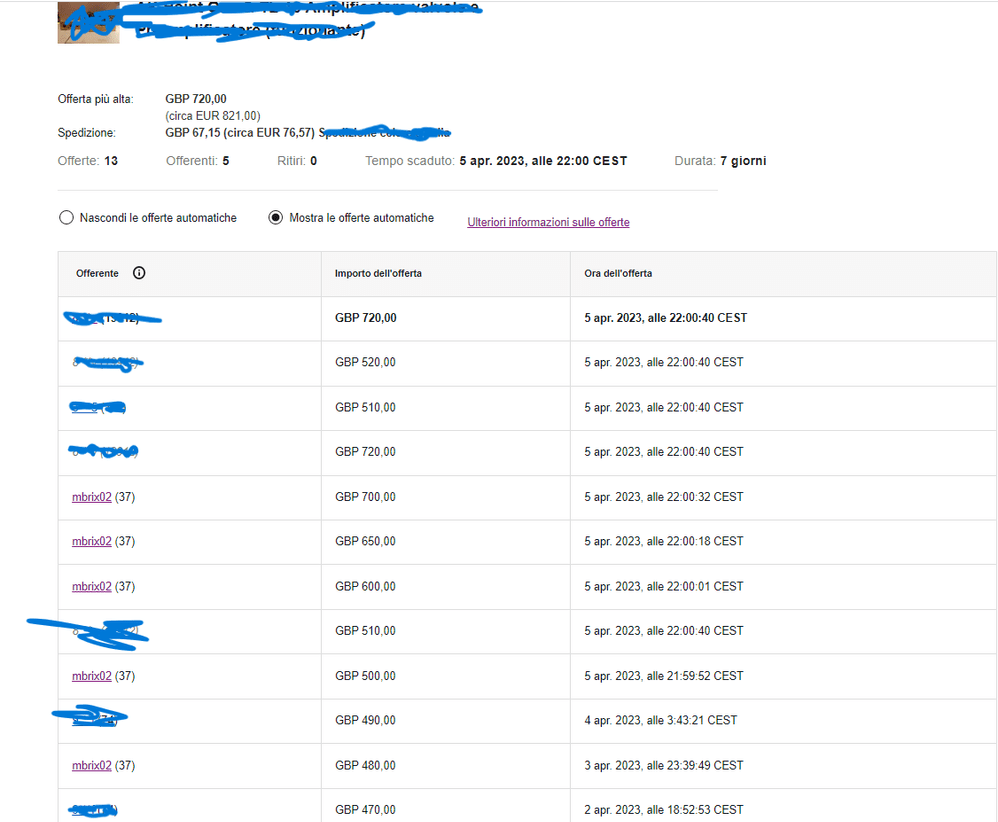
Task: Click the 'Offerta più alta:' label
Action: click(95, 99)
